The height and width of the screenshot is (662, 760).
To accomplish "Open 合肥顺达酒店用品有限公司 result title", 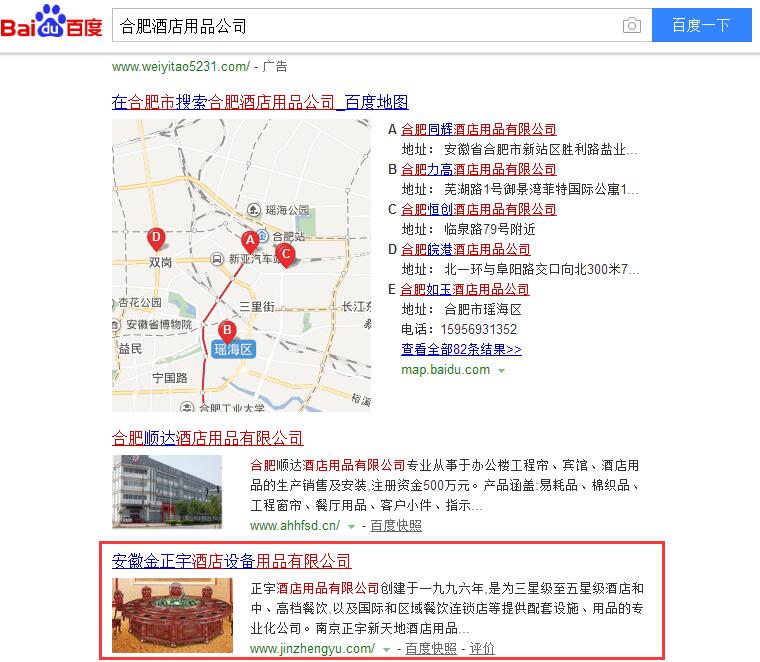I will click(207, 438).
